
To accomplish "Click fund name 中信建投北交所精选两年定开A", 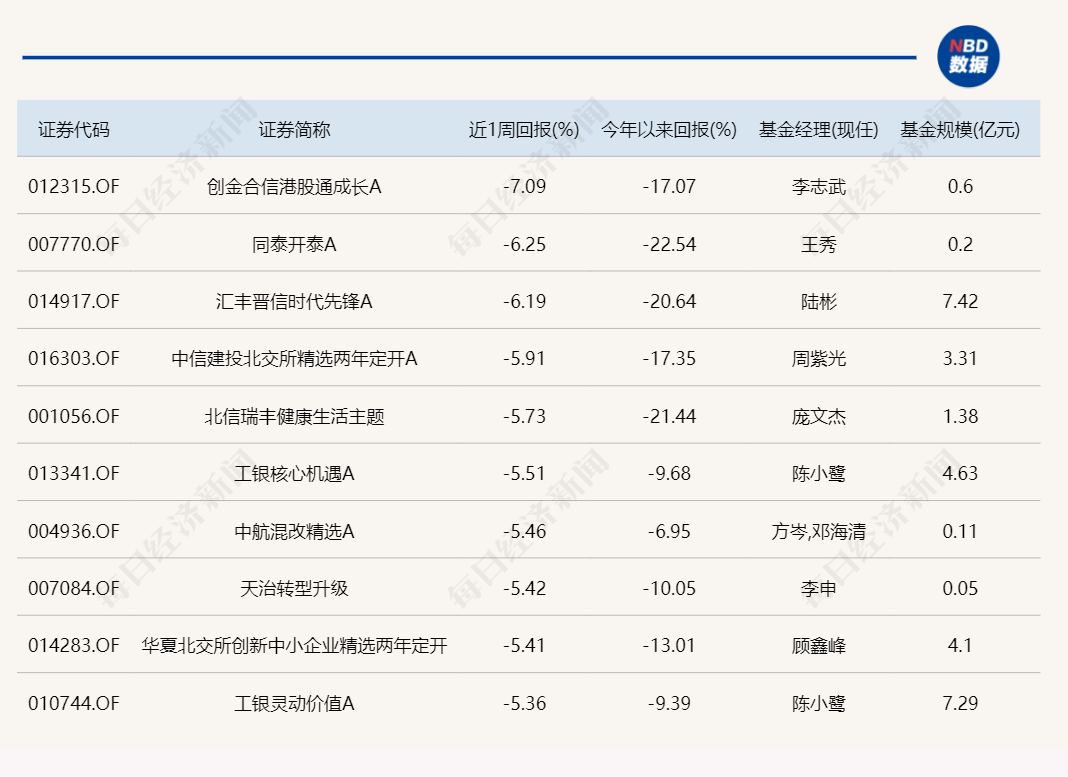I will [294, 359].
